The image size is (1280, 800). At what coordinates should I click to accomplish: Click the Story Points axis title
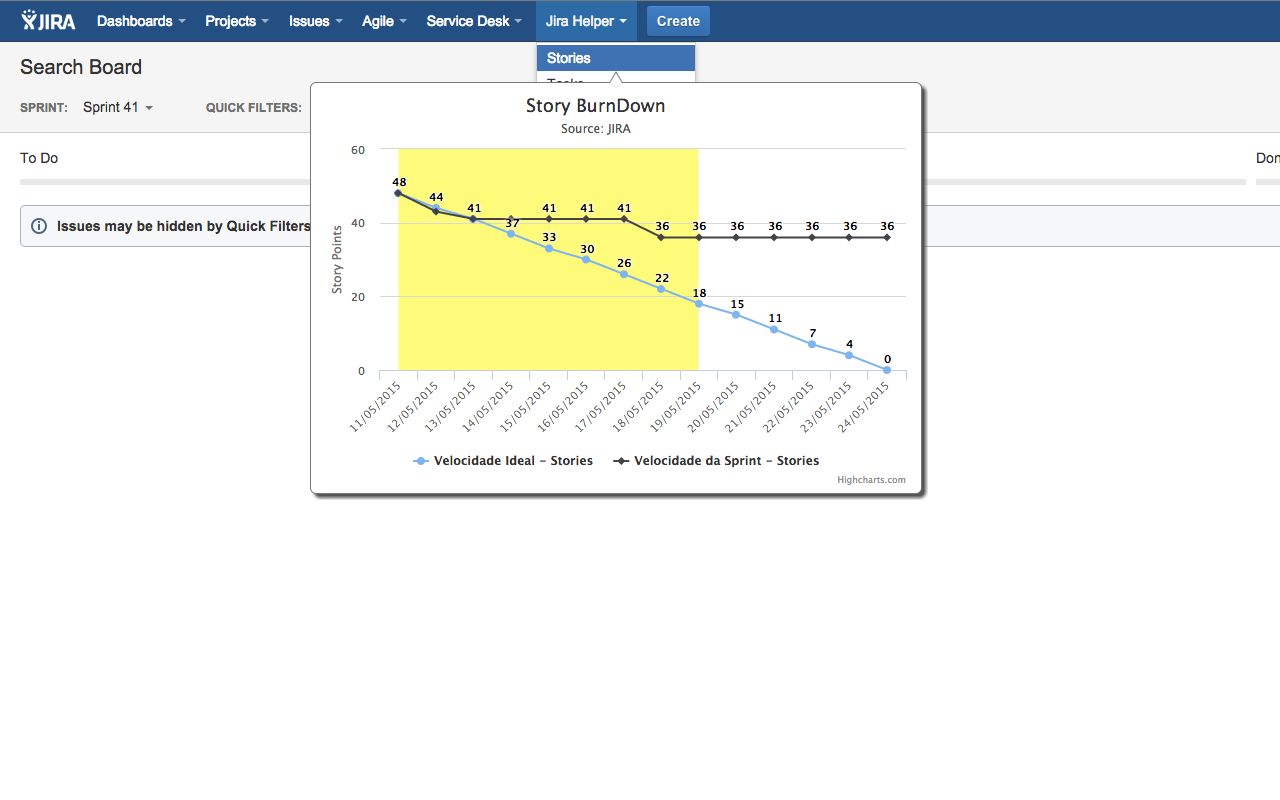pos(337,259)
